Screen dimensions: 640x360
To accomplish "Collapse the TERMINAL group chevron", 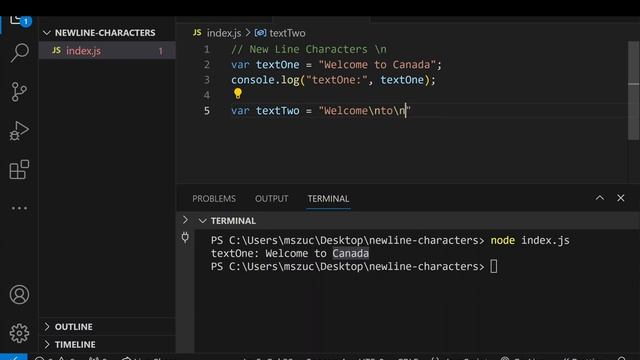I will pyautogui.click(x=202, y=221).
